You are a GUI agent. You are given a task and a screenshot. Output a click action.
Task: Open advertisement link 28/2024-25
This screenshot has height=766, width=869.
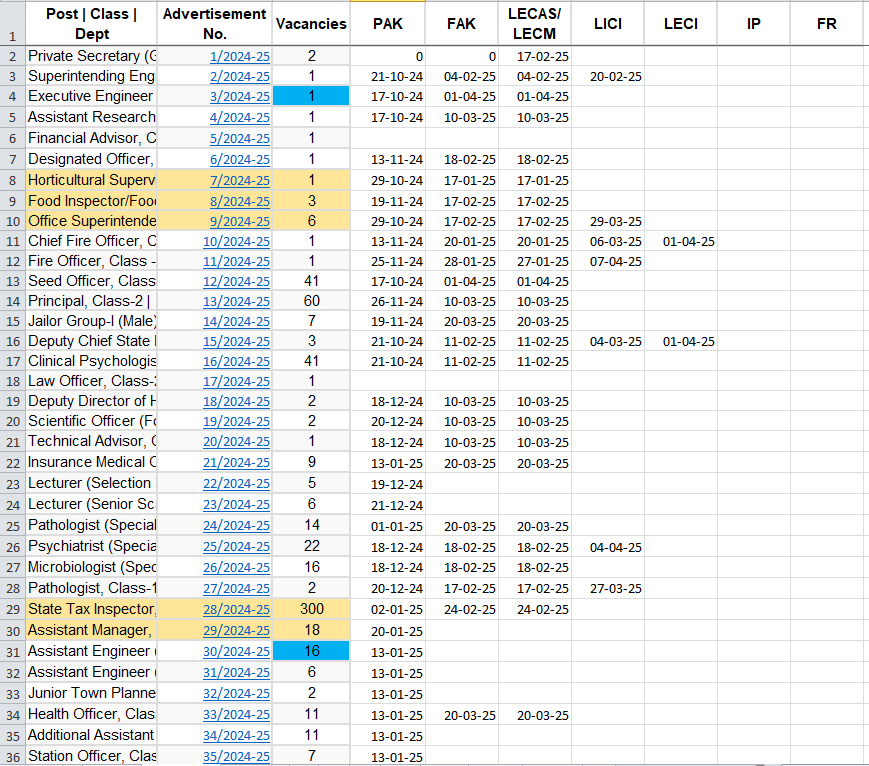coord(236,610)
